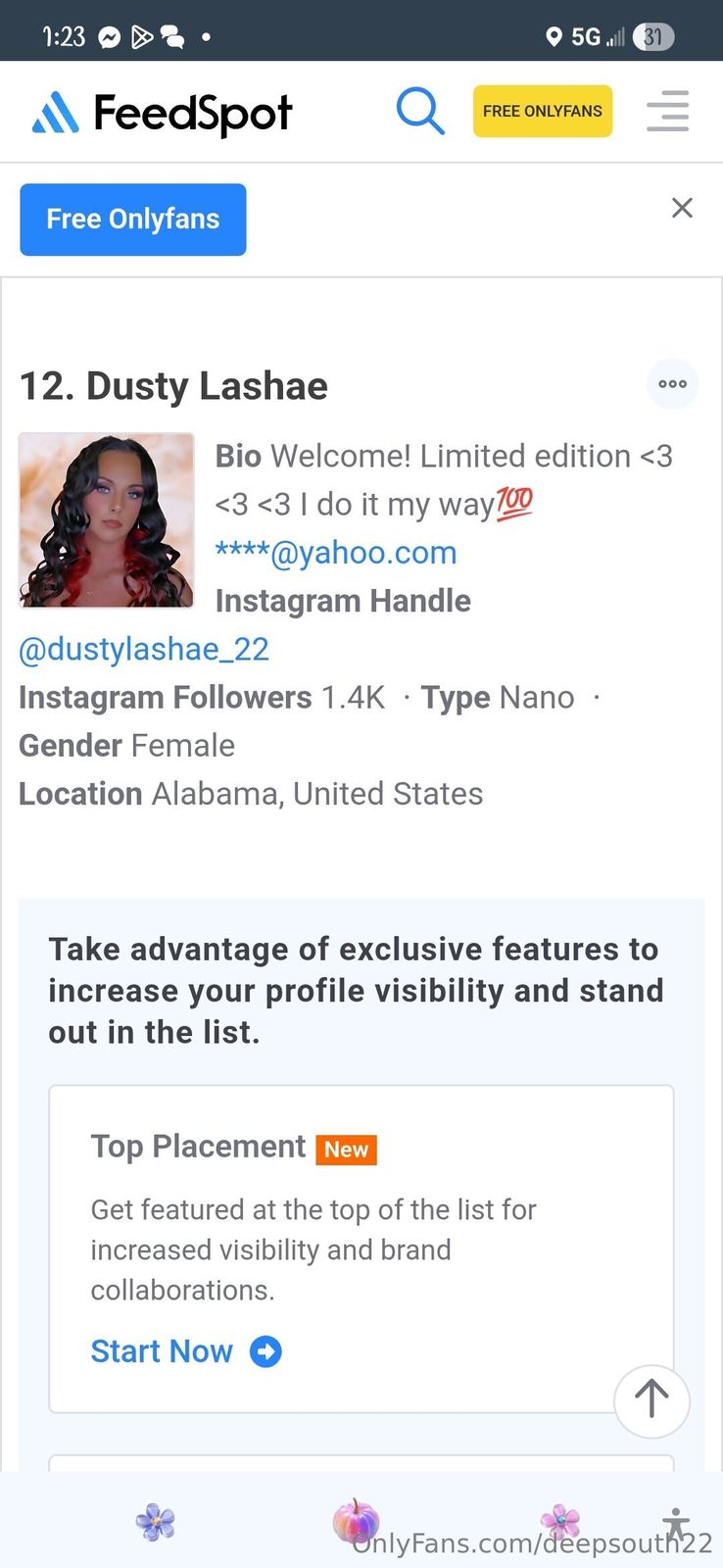Tap the scroll-to-top arrow button
Screen dimensions: 723x1568
(651, 1400)
